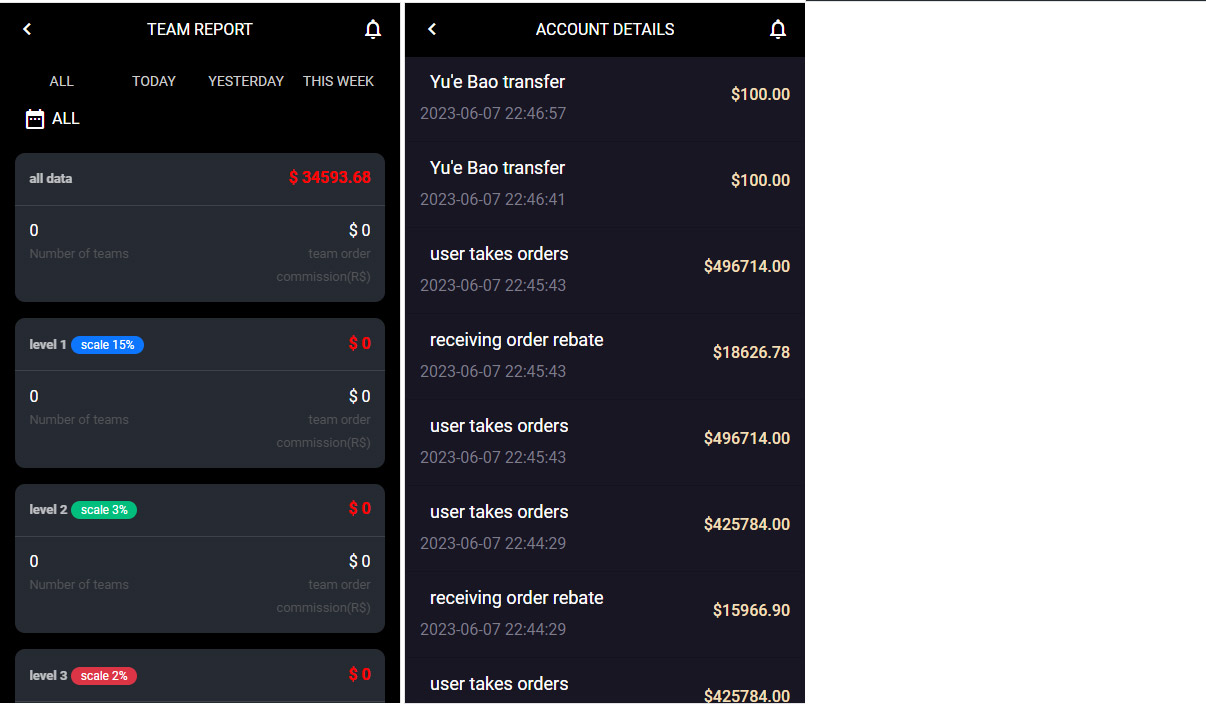Open the all data summary card
This screenshot has height=705, width=1206.
coord(200,228)
